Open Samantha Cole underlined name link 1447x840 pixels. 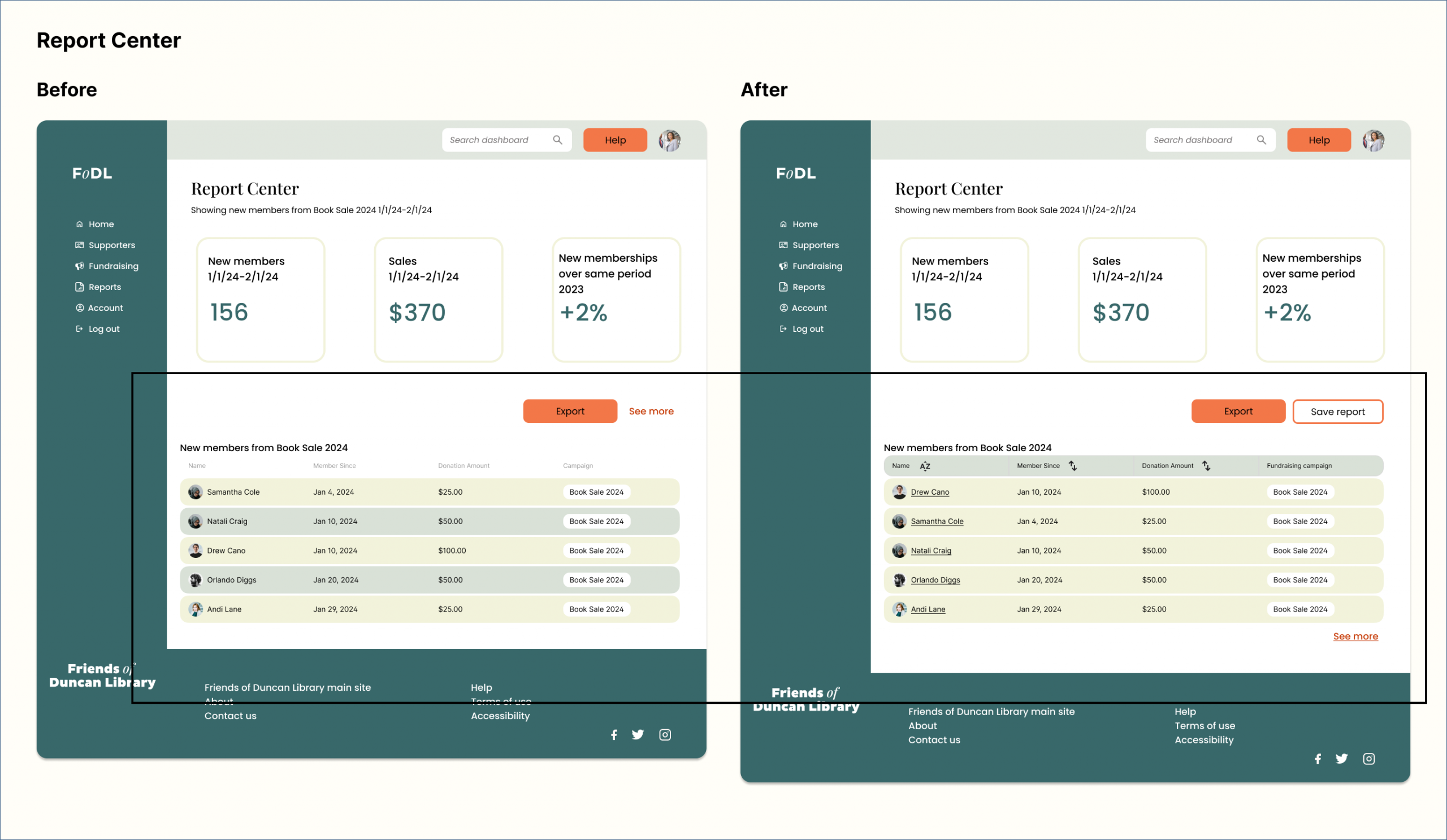click(x=937, y=521)
